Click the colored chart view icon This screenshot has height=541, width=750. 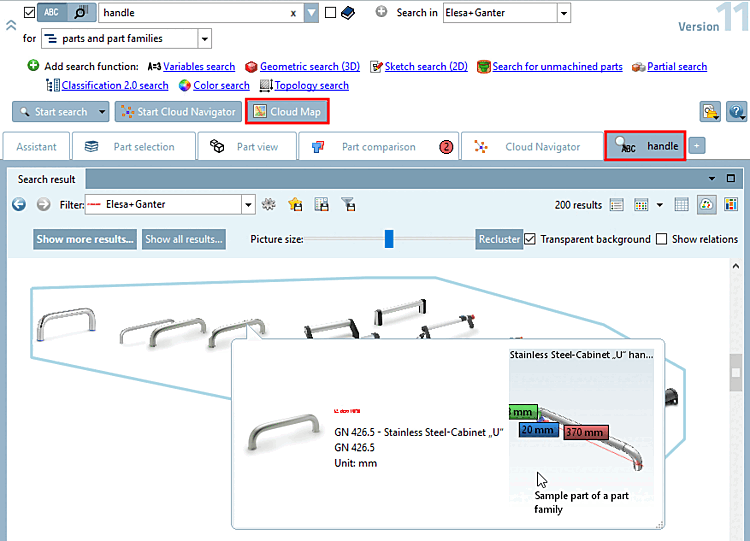731,205
